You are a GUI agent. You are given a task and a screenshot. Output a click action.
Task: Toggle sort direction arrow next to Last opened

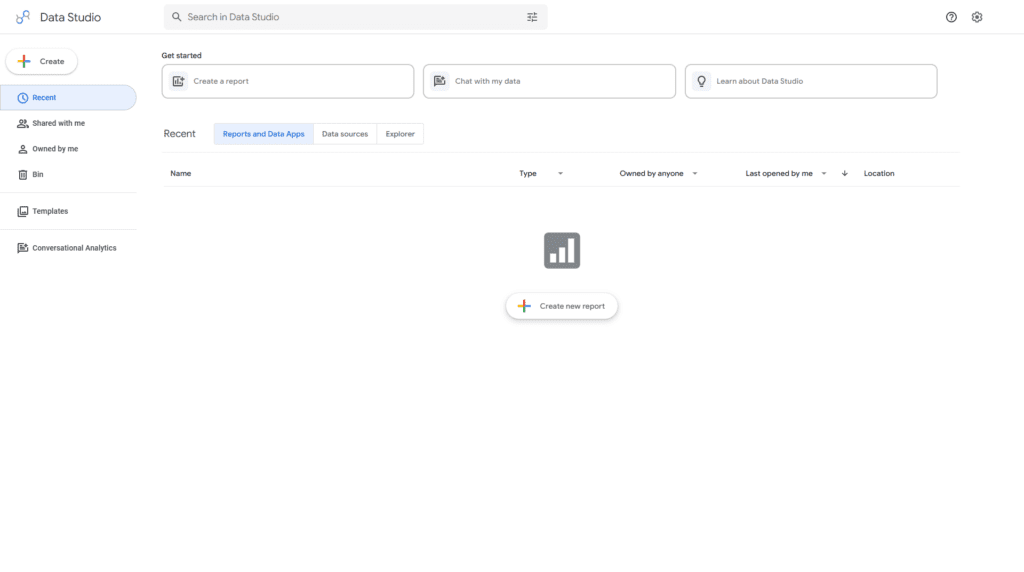(x=844, y=174)
